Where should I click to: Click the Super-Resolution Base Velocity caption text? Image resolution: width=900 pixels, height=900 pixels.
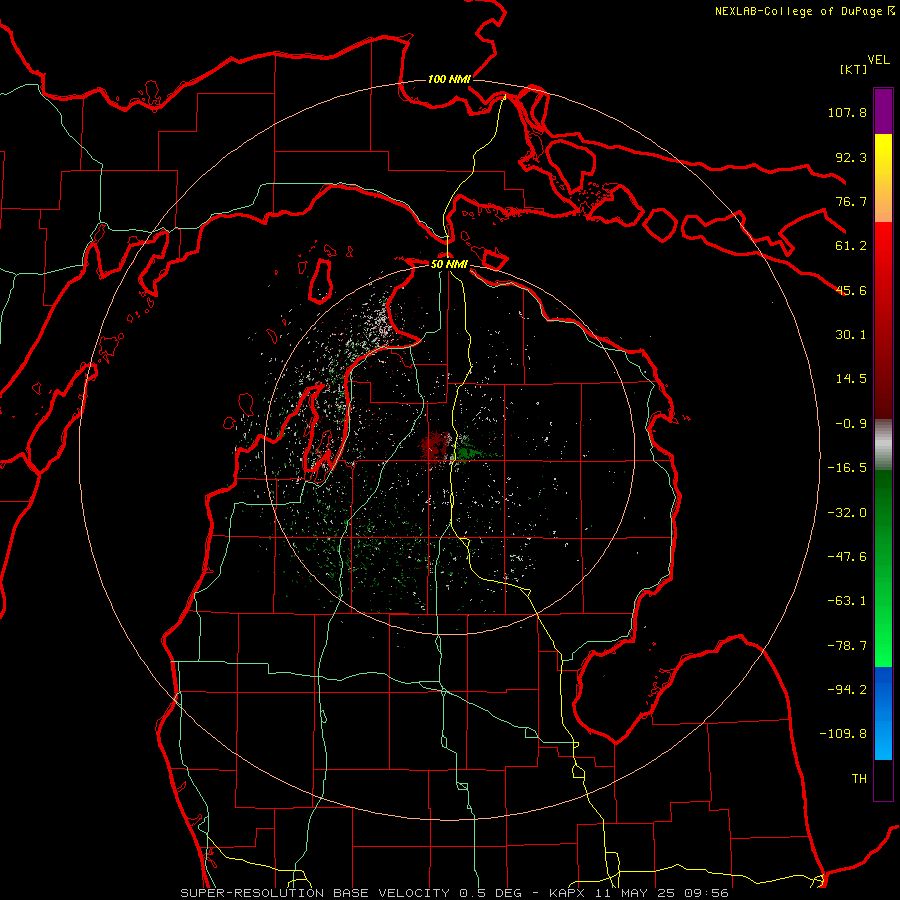(x=454, y=893)
